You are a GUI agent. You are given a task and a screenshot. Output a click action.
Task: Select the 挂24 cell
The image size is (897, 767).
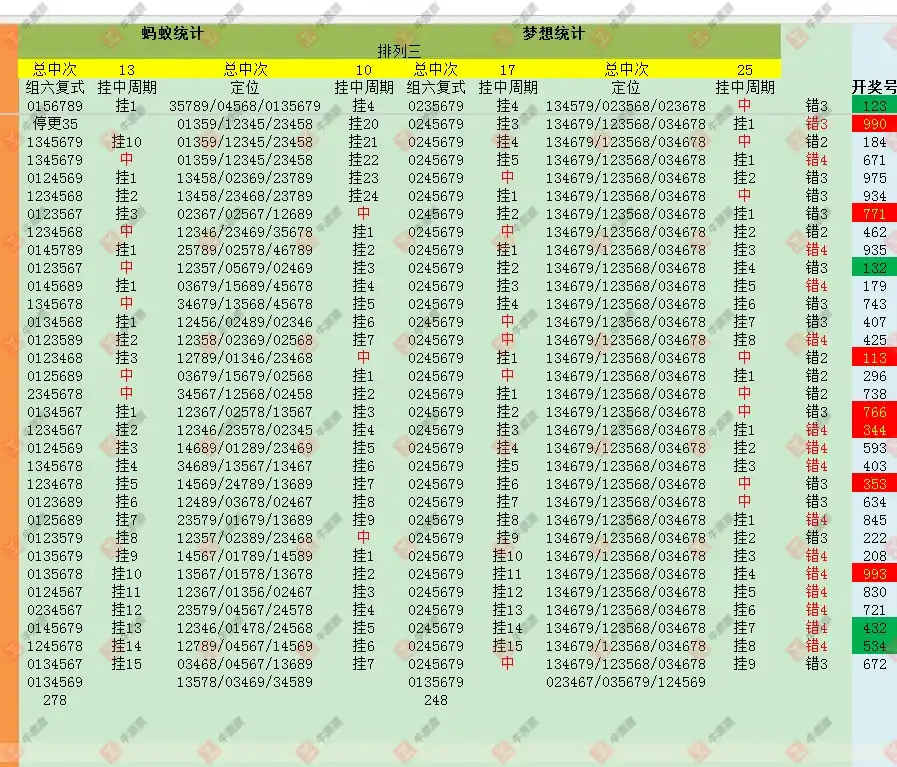[364, 196]
